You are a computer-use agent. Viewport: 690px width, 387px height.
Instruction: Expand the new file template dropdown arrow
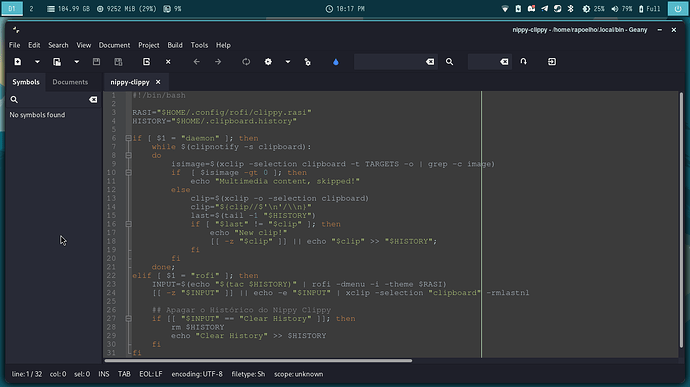tap(37, 62)
